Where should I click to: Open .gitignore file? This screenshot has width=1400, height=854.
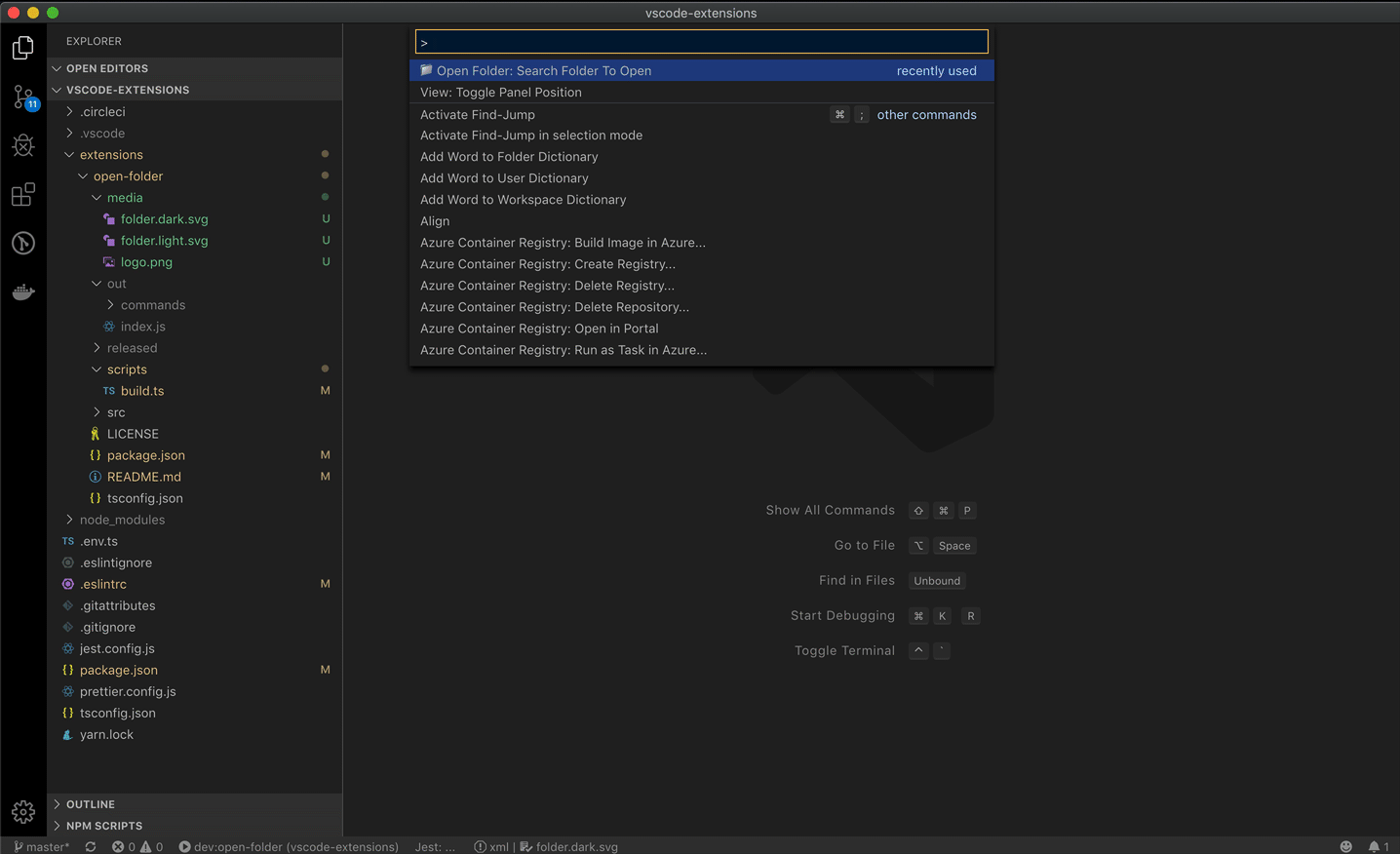(195, 627)
